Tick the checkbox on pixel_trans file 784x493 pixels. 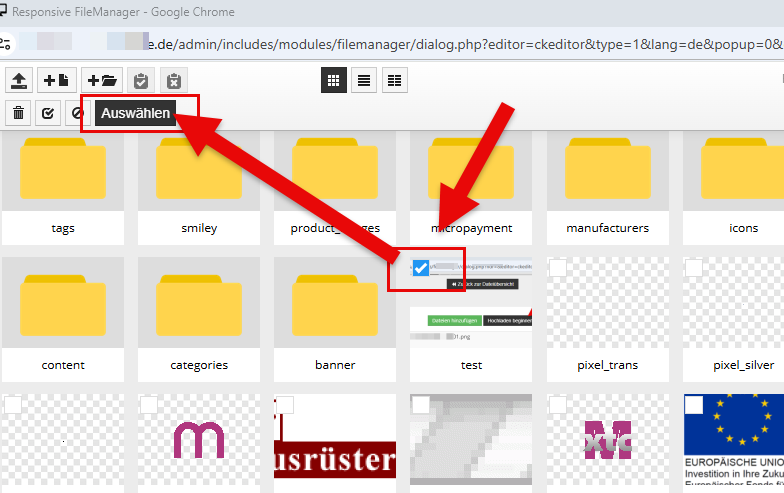[x=558, y=267]
